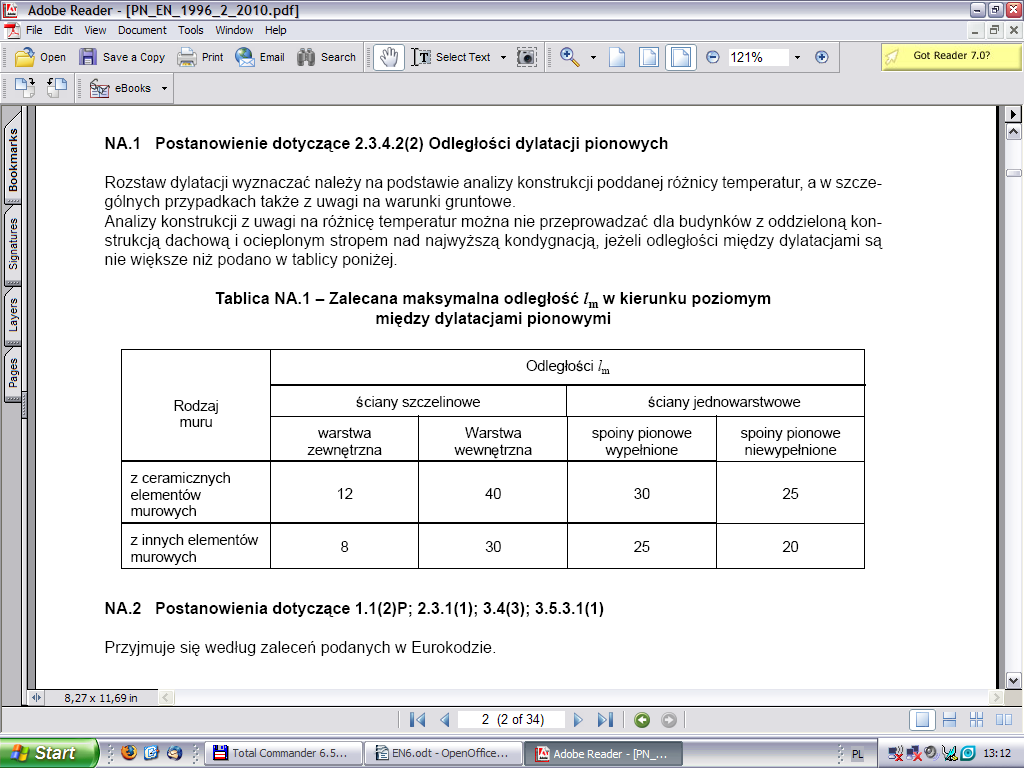Increase zoom with the plus button
Image resolution: width=1024 pixels, height=768 pixels.
tap(822, 57)
